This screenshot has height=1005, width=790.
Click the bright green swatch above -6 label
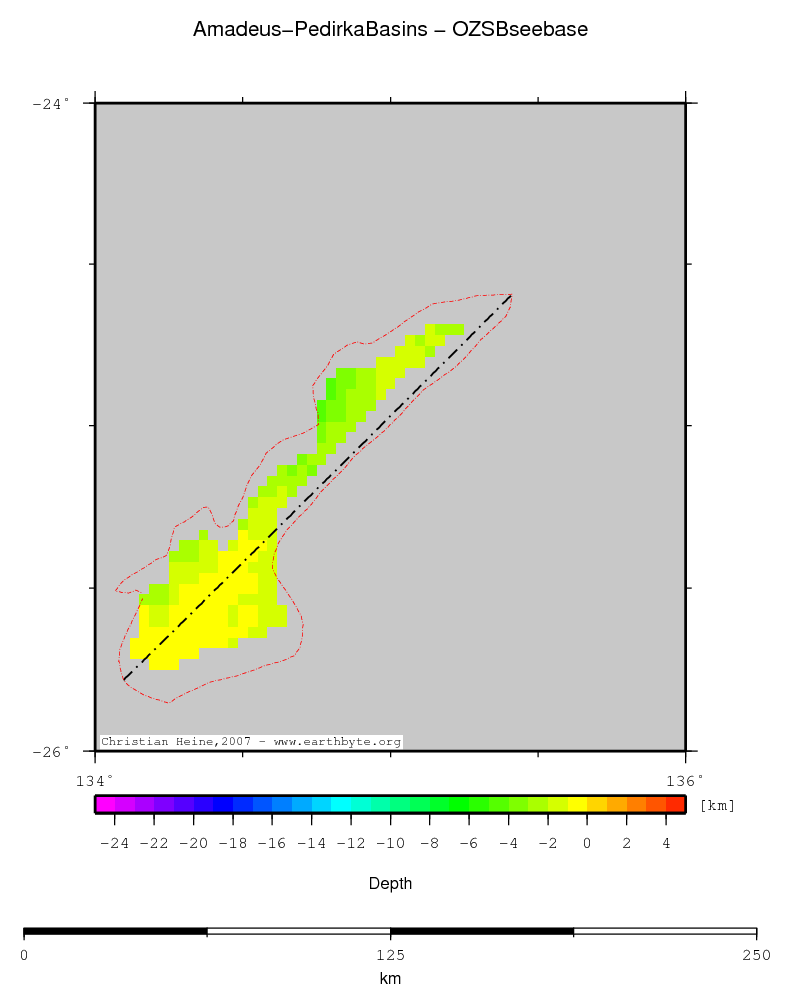(x=459, y=804)
